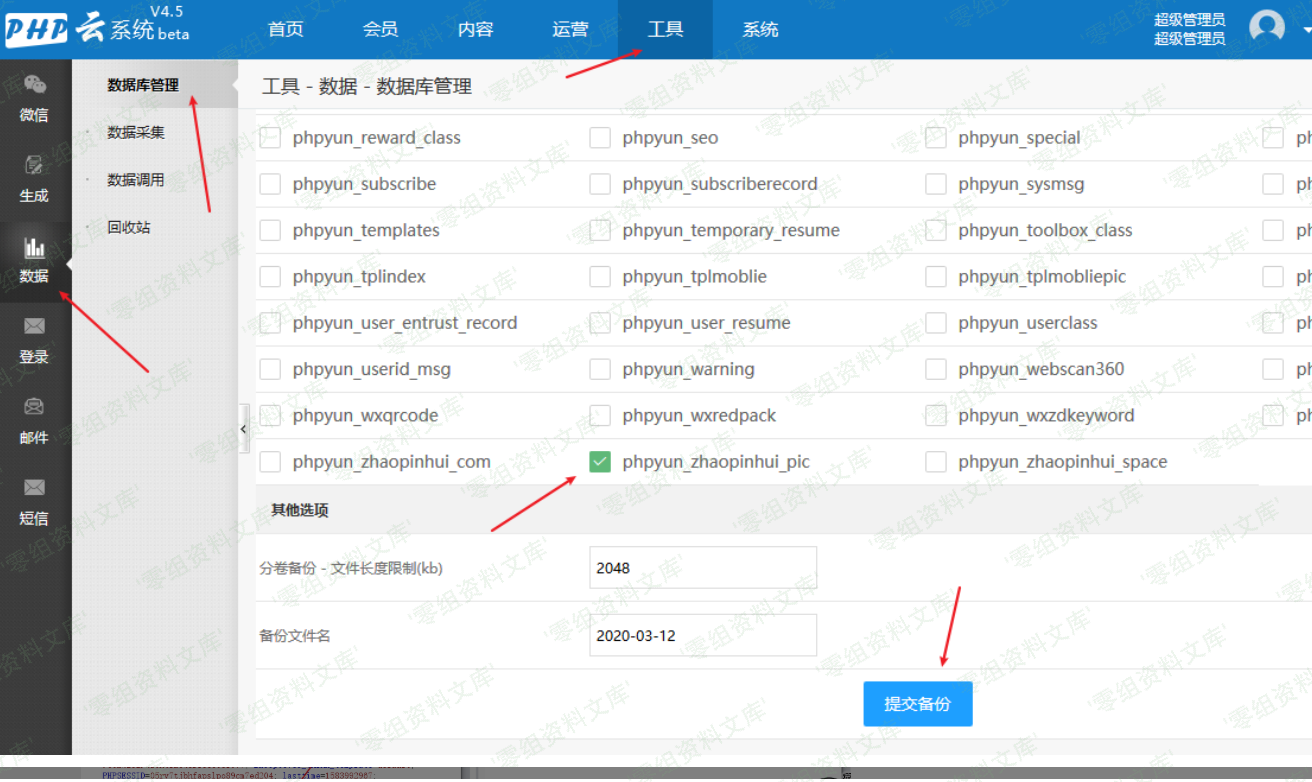The width and height of the screenshot is (1312, 782).
Task: Click the PHP云系统 logo
Action: 97,28
